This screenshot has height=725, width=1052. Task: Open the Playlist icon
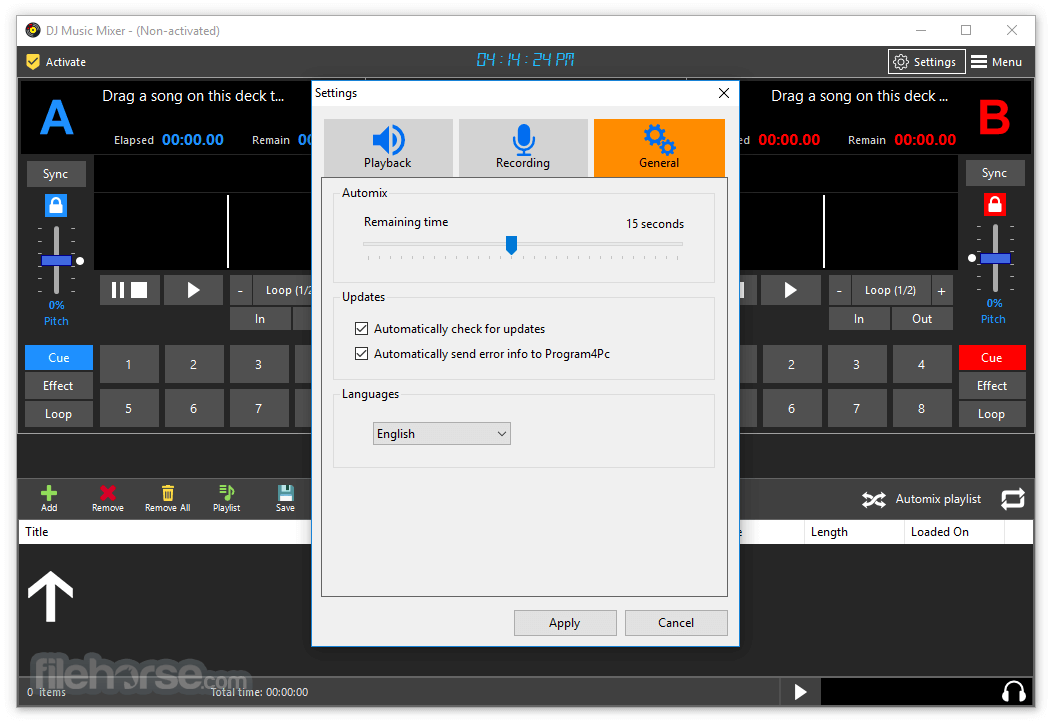[x=227, y=498]
